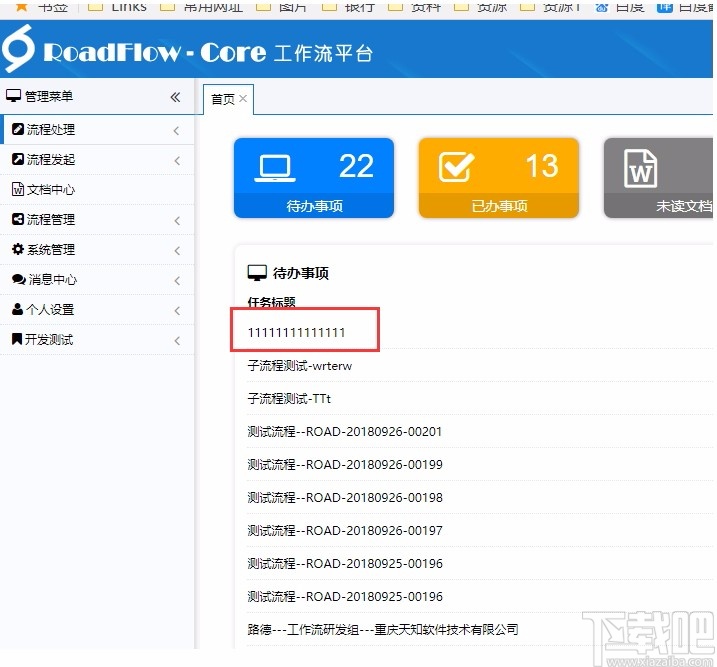The width and height of the screenshot is (717, 667).
Task: Open the 流程发起 menu item
Action: pos(97,160)
